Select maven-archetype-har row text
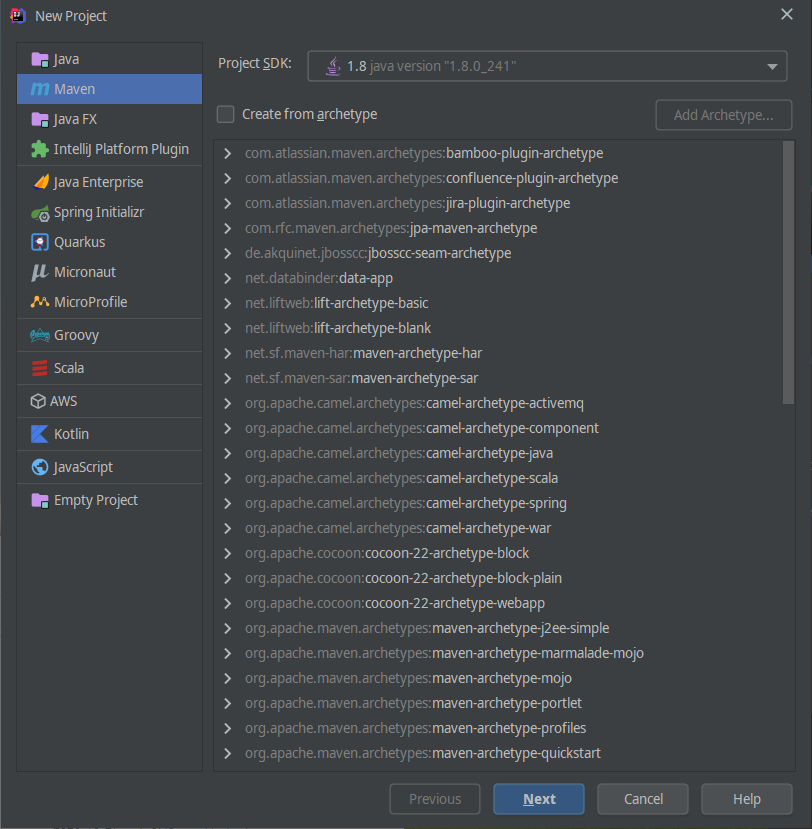 (x=363, y=353)
